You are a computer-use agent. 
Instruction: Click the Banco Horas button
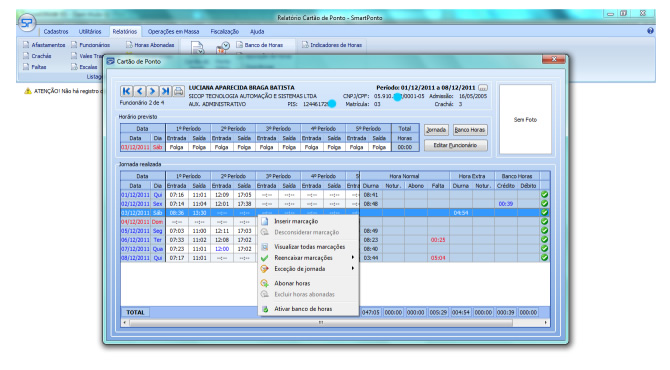470,130
